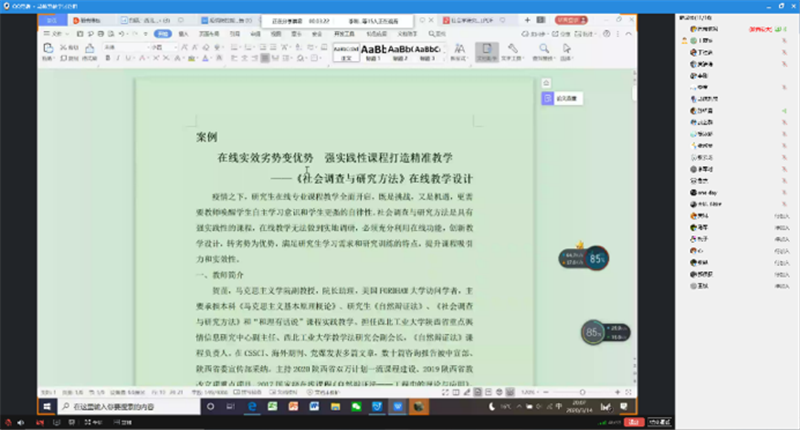Open WeChat from the taskbar
800x430 pixels.
pyautogui.click(x=356, y=407)
